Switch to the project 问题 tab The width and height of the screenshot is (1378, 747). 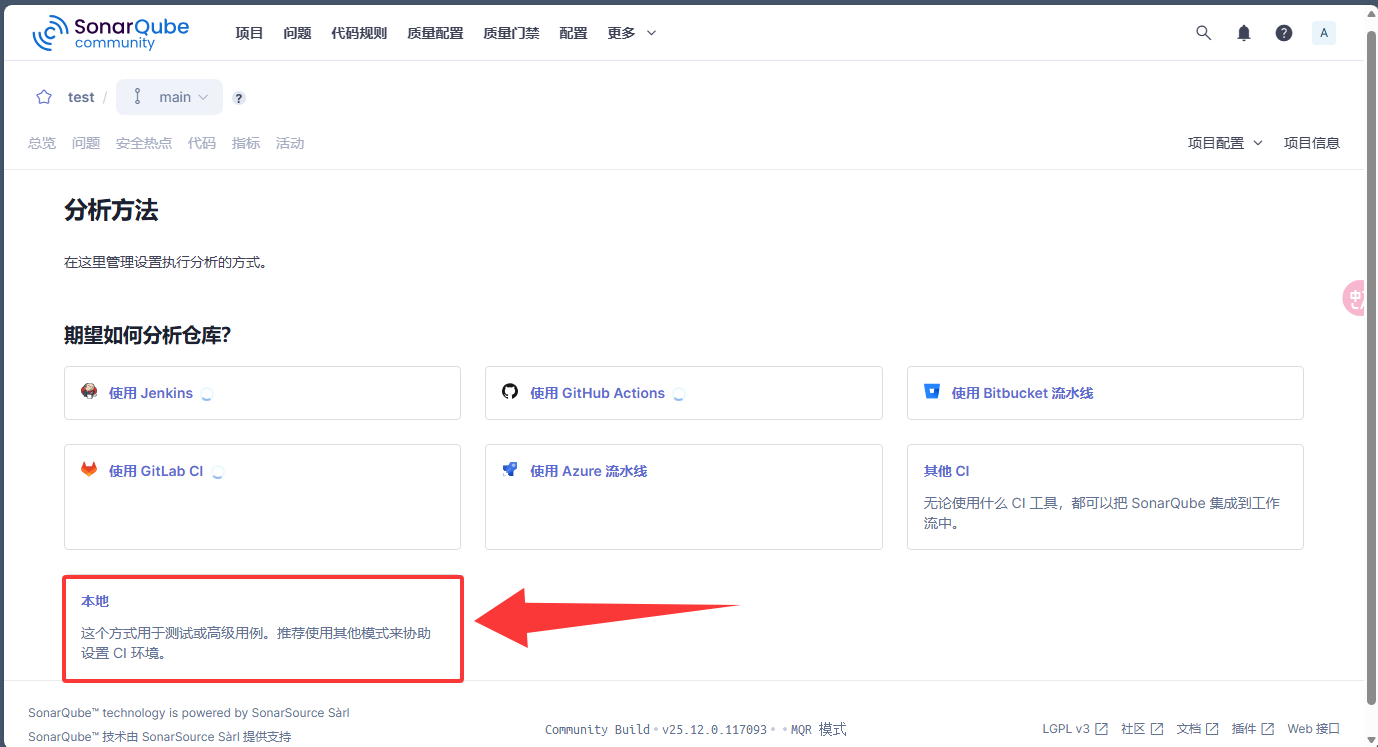coord(86,143)
